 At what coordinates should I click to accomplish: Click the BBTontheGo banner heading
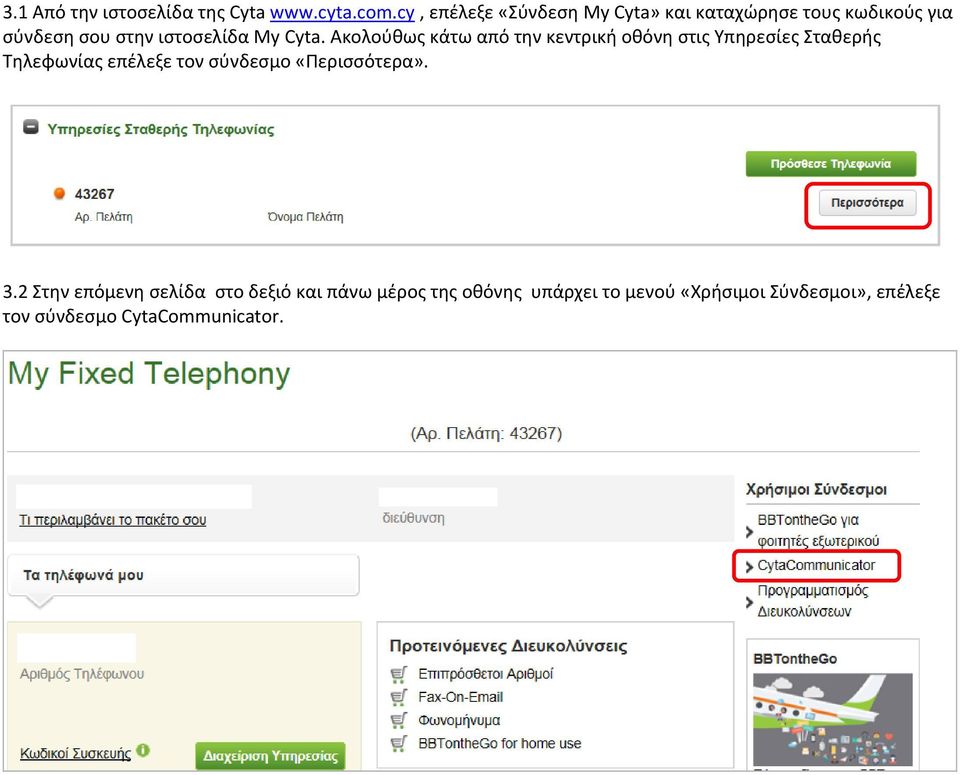[x=795, y=659]
